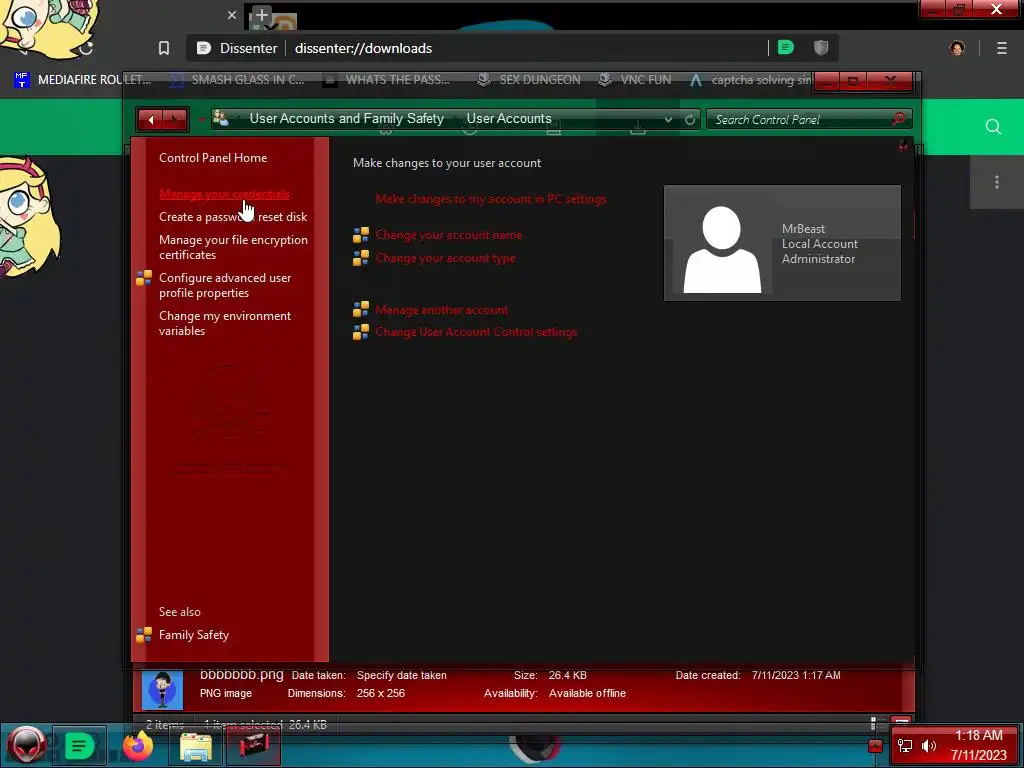The image size is (1024, 768).
Task: Reload the Dissenter browser page
Action: click(86, 48)
